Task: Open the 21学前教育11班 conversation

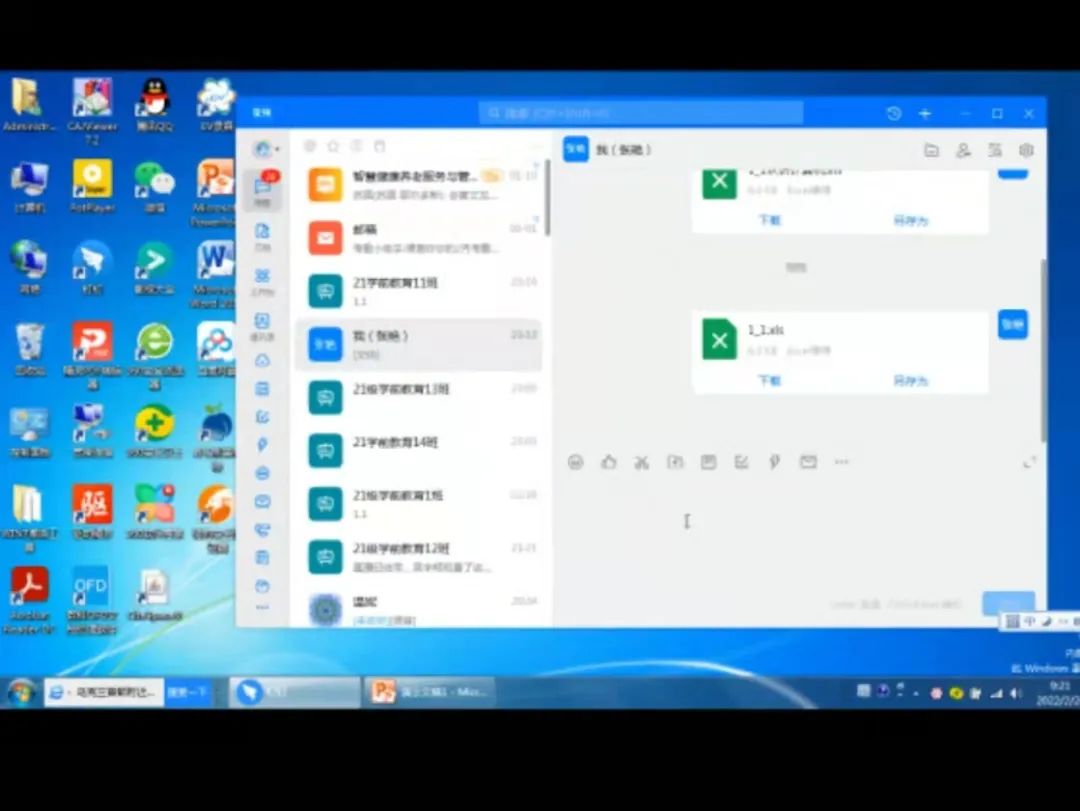Action: pyautogui.click(x=419, y=291)
